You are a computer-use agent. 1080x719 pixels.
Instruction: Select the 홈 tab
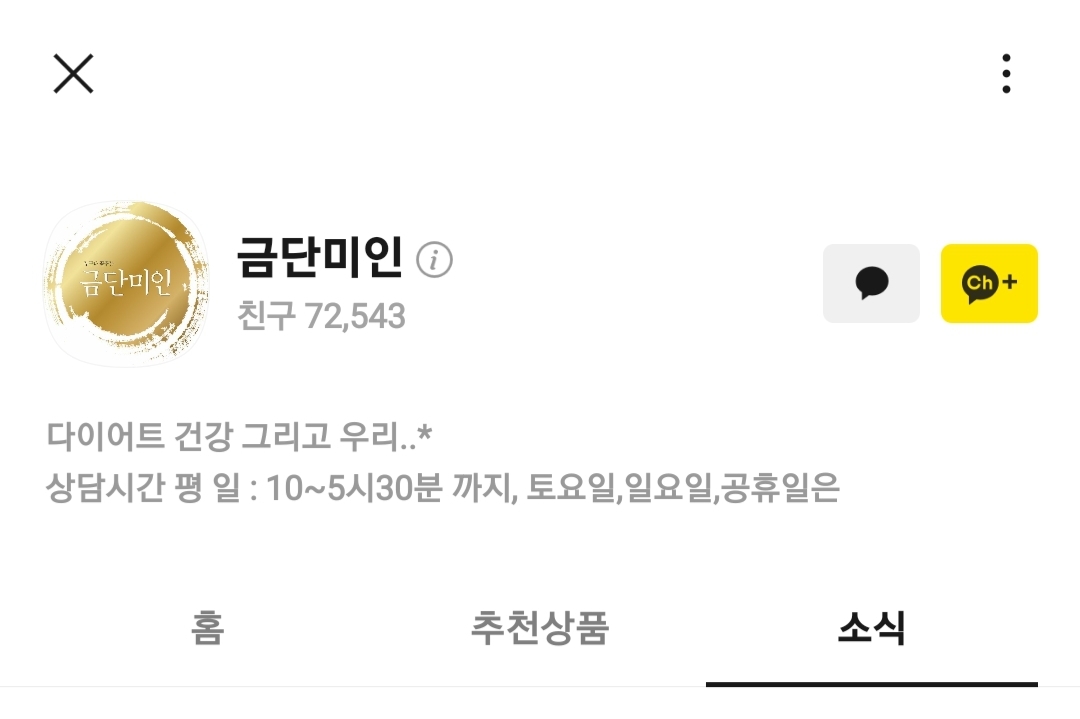click(x=207, y=628)
